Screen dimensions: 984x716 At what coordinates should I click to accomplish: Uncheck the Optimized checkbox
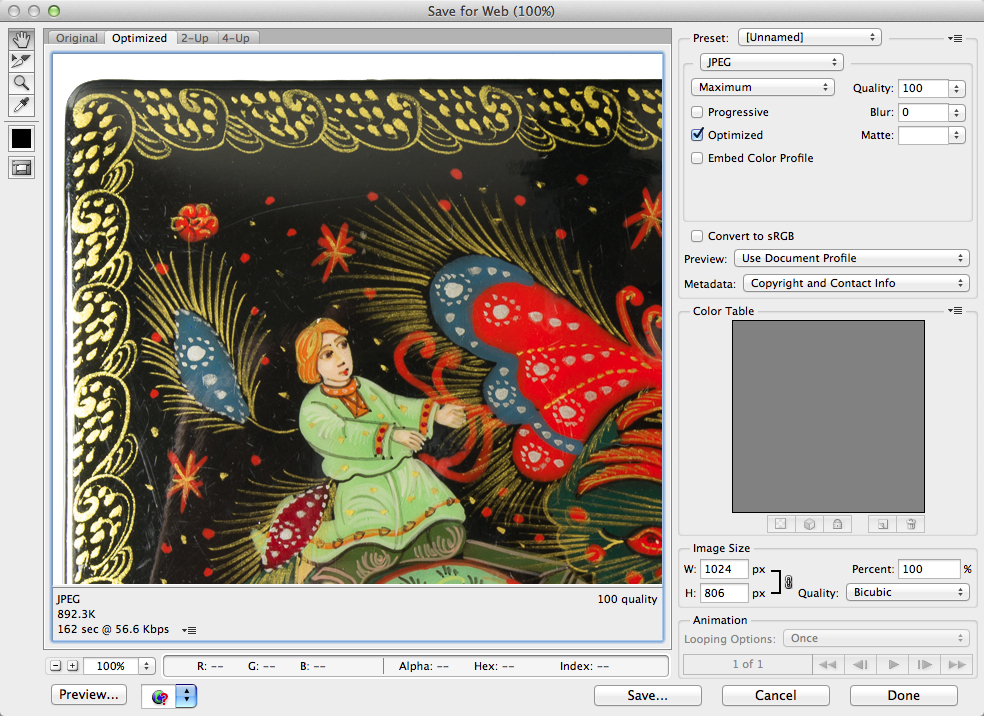click(697, 135)
